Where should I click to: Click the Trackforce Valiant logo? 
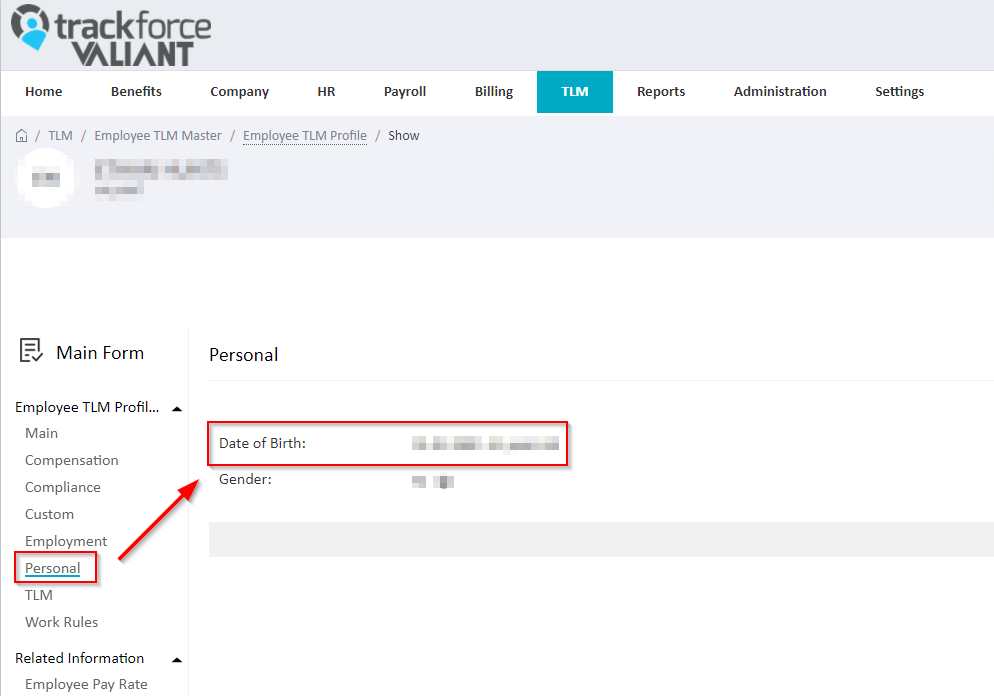(x=111, y=35)
